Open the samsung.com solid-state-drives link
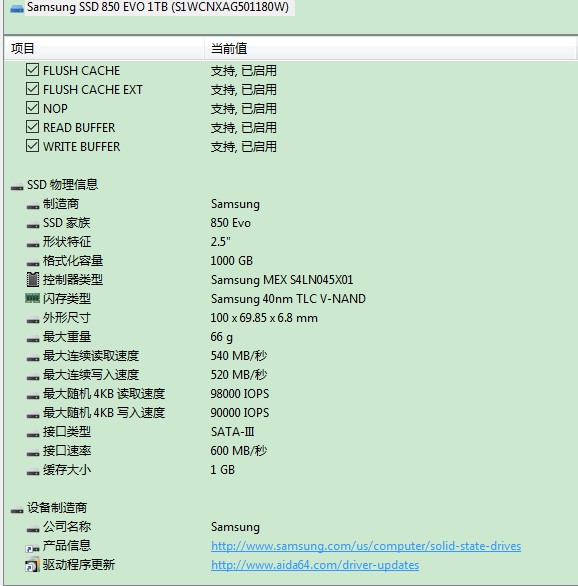Image resolution: width=578 pixels, height=586 pixels. click(x=366, y=546)
